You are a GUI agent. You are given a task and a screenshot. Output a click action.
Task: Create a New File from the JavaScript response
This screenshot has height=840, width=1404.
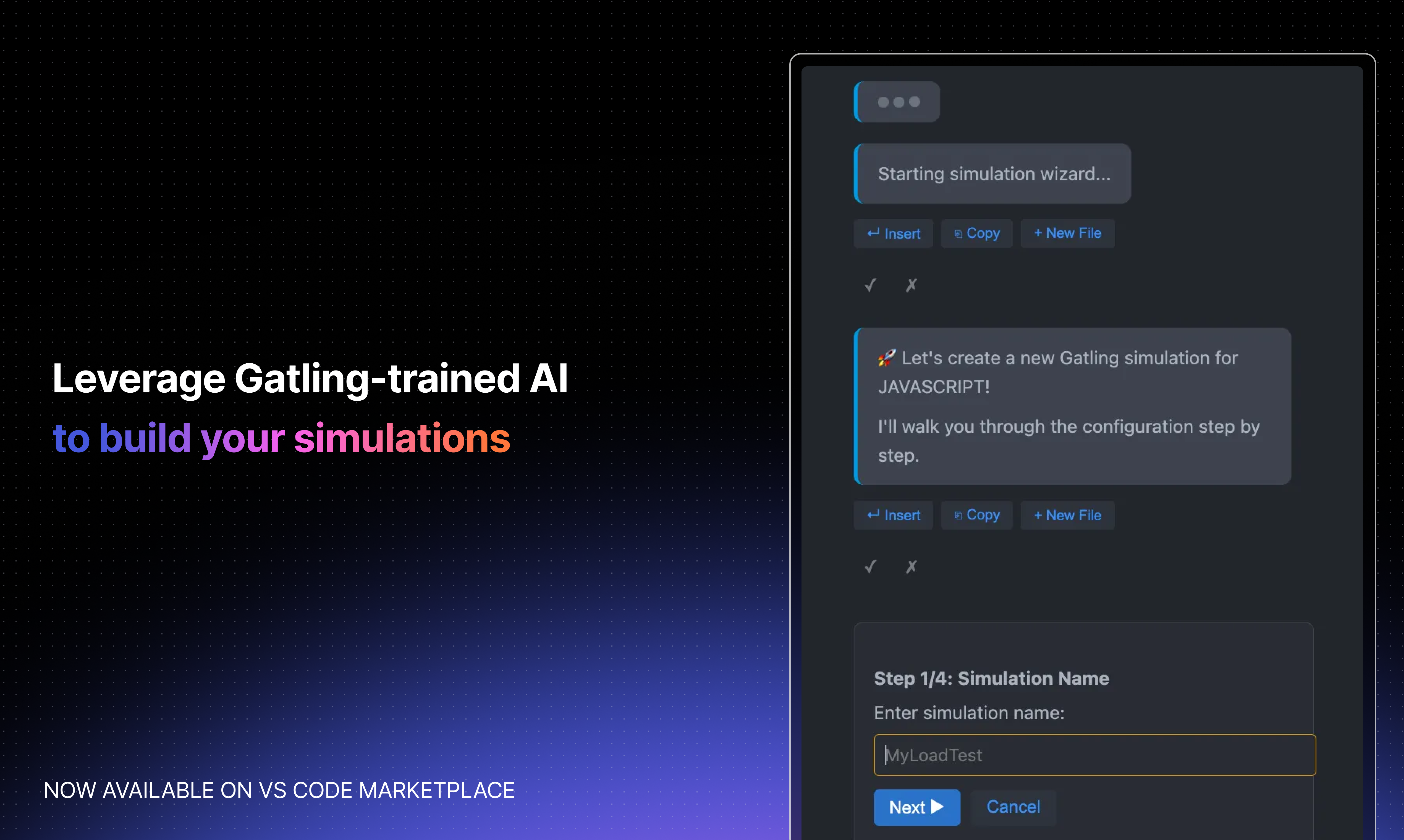coord(1067,515)
